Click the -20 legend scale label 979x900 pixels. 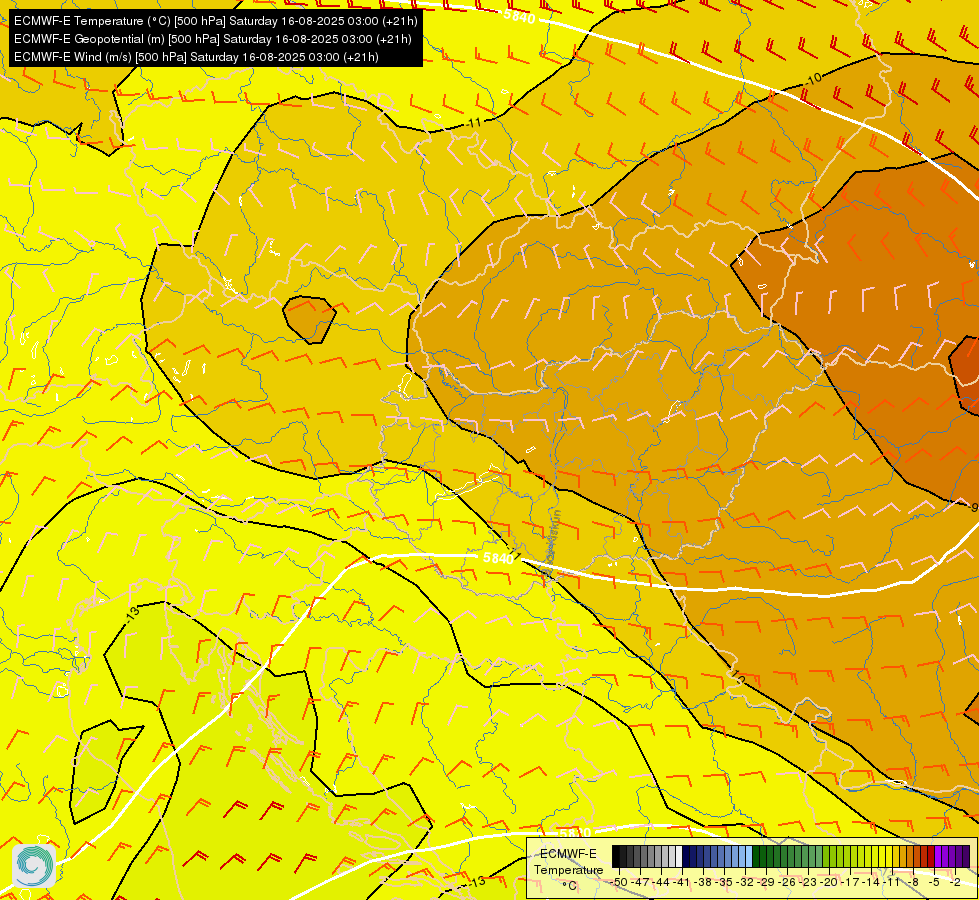pos(829,882)
